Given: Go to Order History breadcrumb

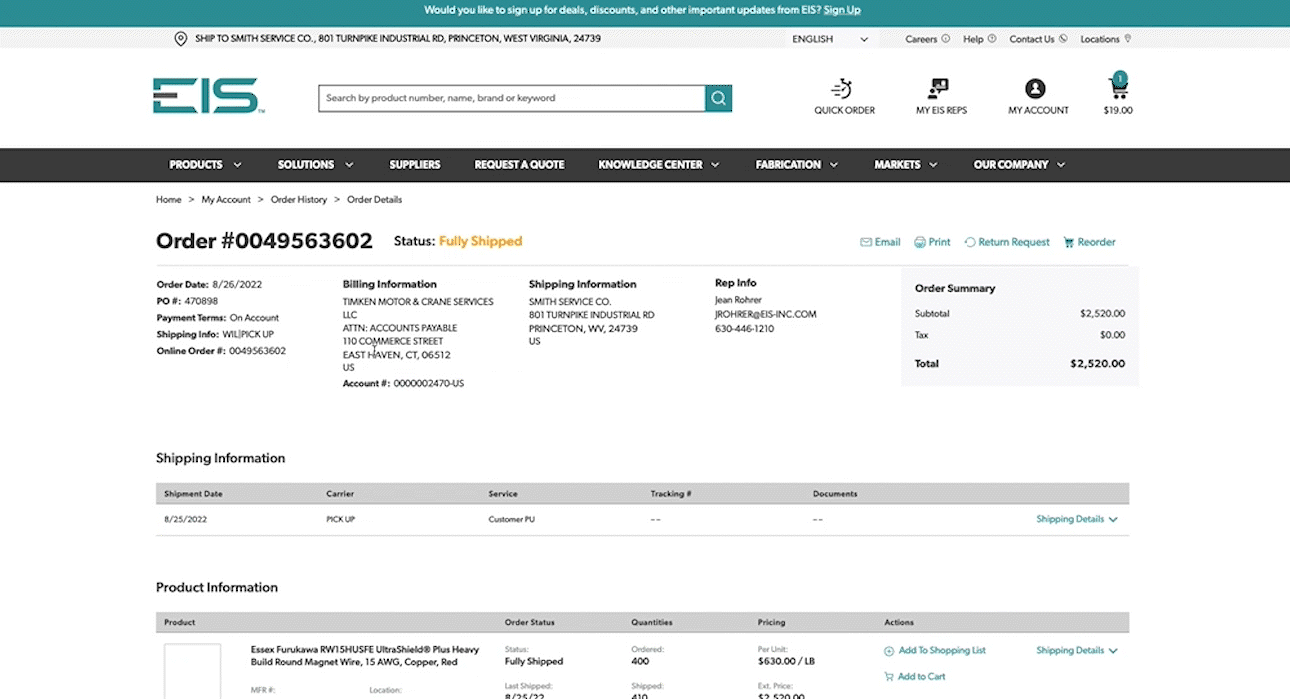Looking at the screenshot, I should (299, 200).
